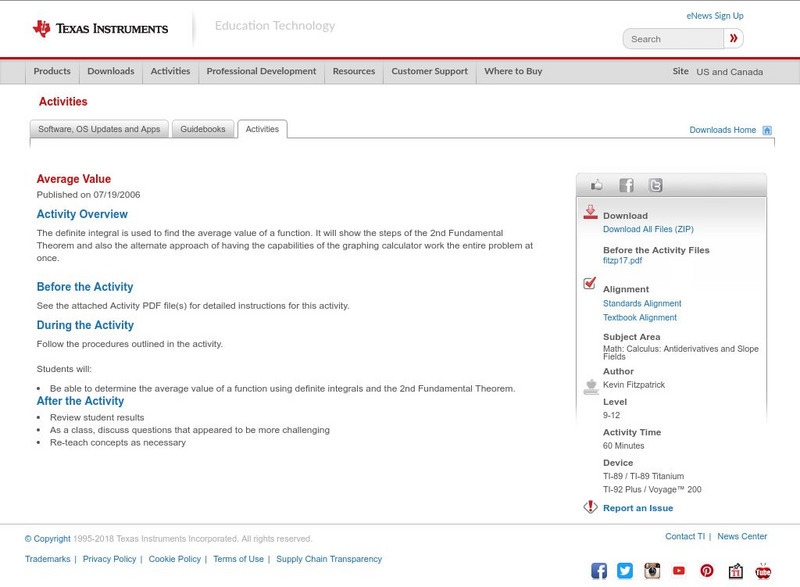
Task: Click the Report an Issue warning icon
Action: (x=590, y=507)
